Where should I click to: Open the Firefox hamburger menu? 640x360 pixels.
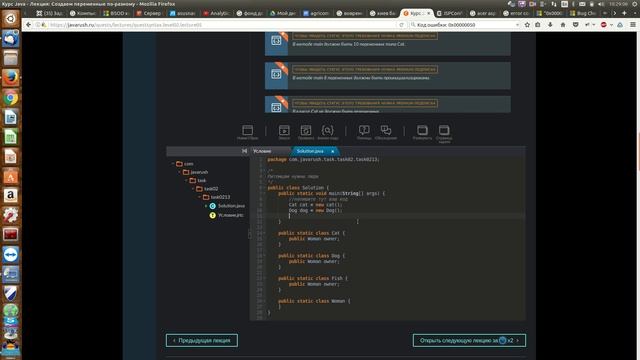(x=633, y=25)
